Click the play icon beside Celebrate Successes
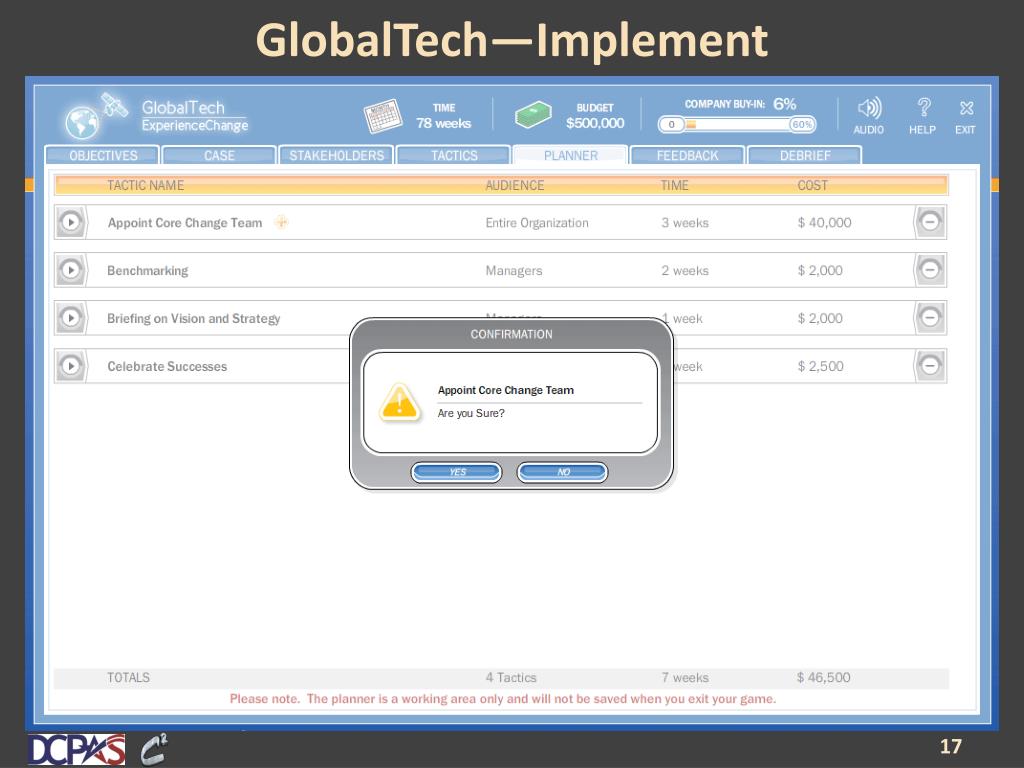 71,366
